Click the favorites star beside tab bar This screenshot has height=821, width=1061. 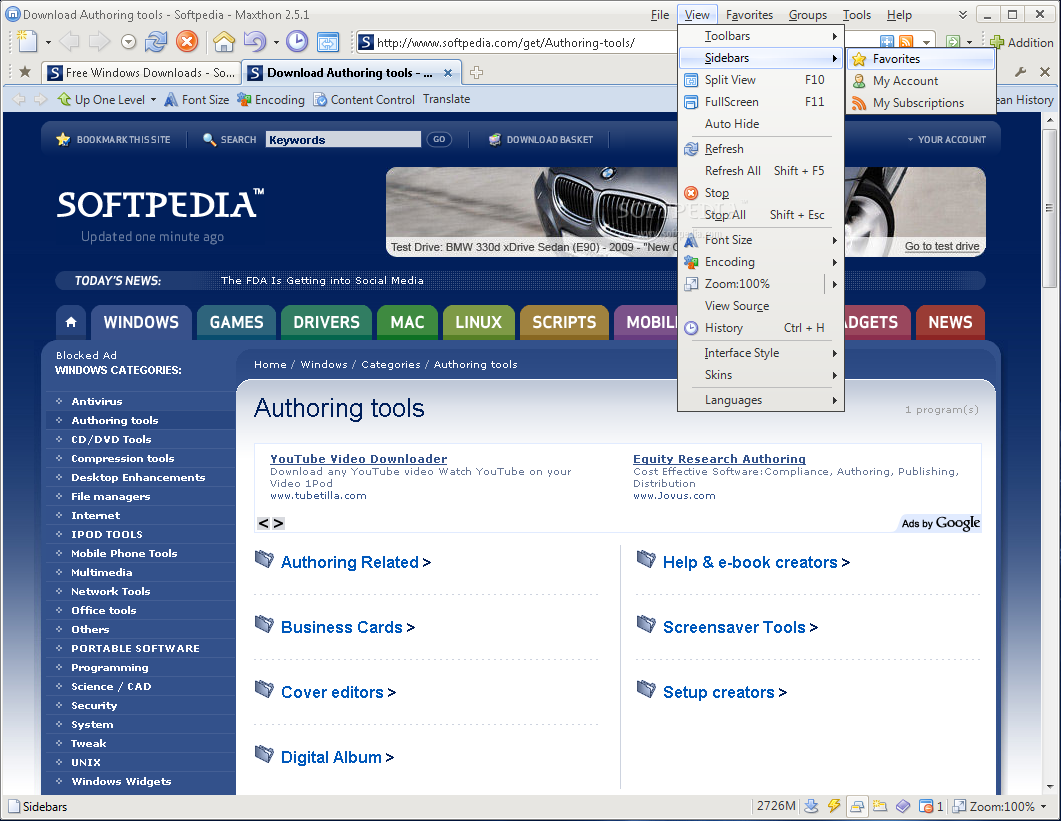pos(25,72)
